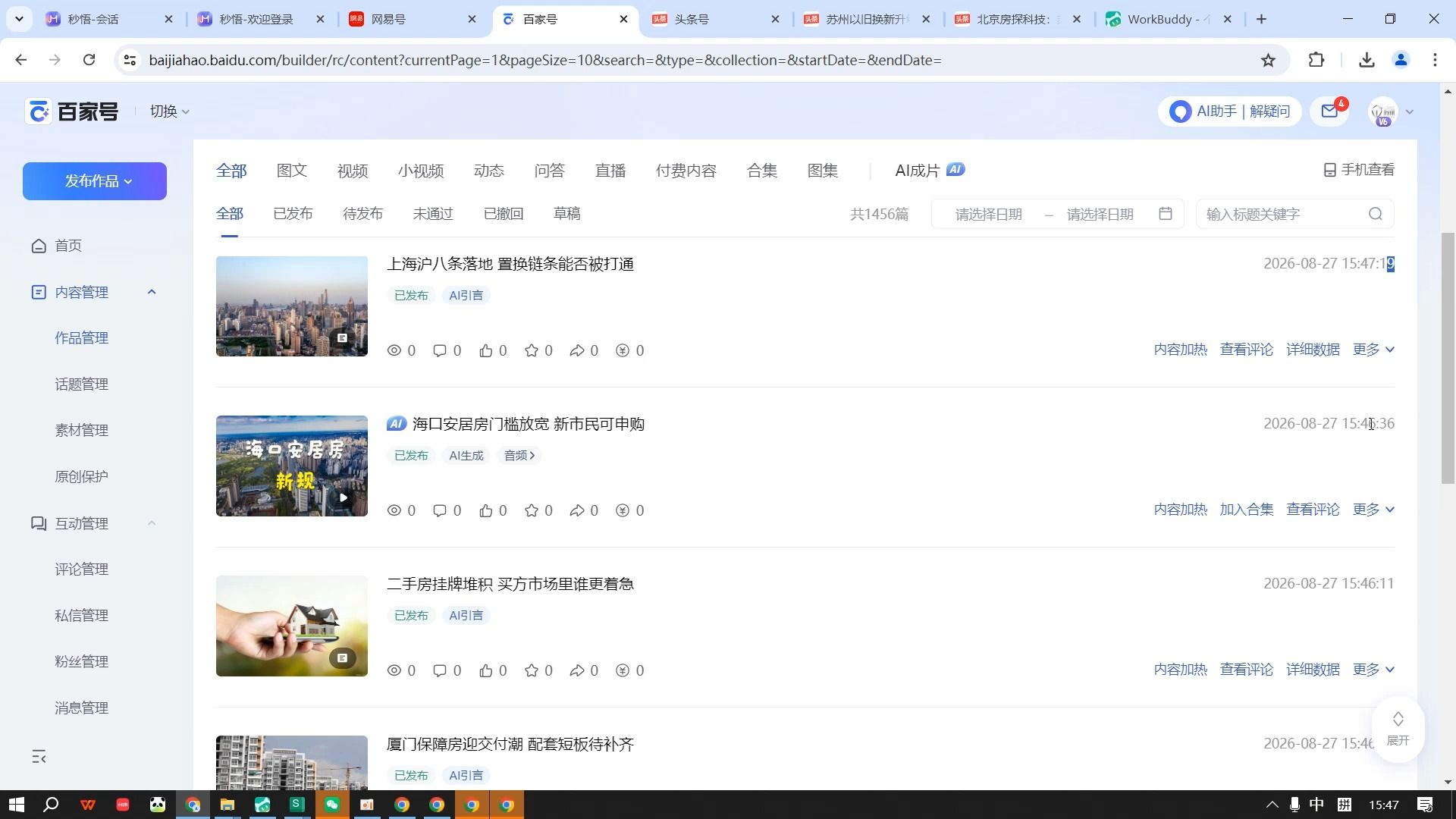Expand 更多 menu for 二手房挂牌堆积 article
This screenshot has height=819, width=1456.
point(1373,670)
